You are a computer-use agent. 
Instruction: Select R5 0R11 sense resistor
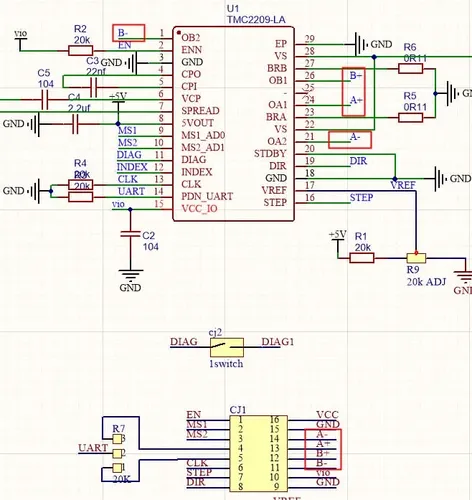point(411,118)
